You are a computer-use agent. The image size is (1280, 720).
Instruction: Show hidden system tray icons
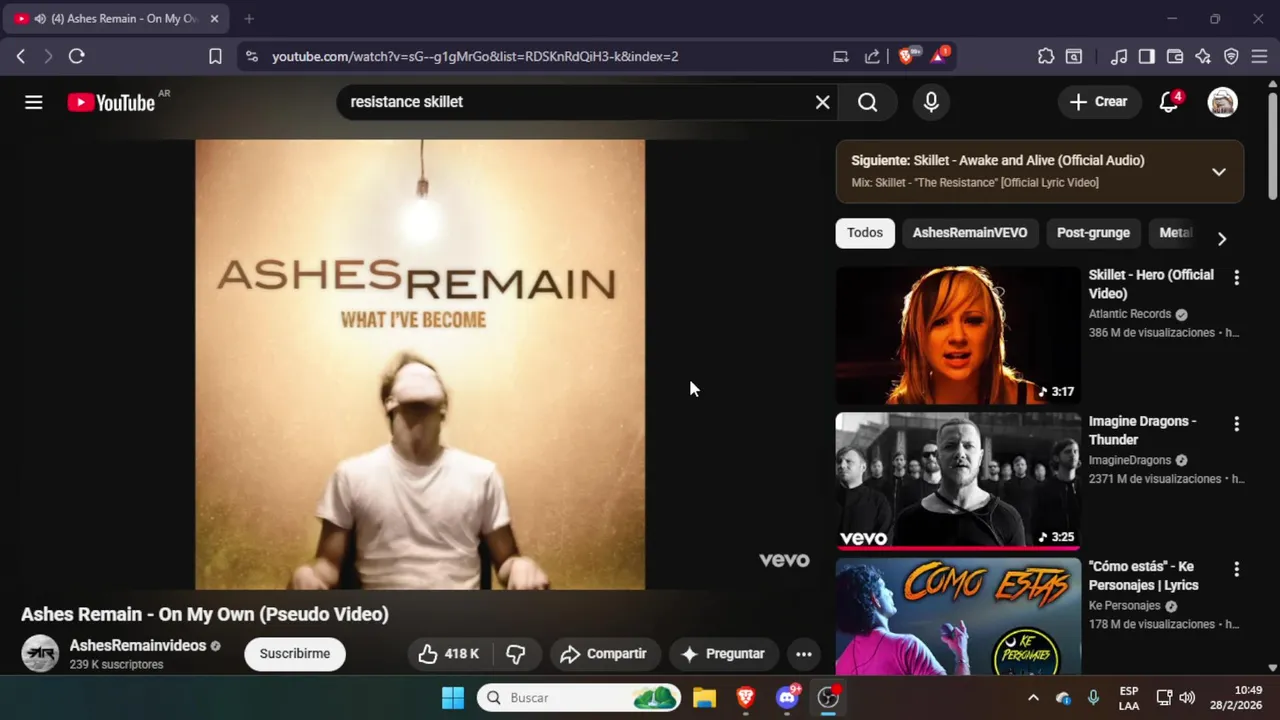1033,697
